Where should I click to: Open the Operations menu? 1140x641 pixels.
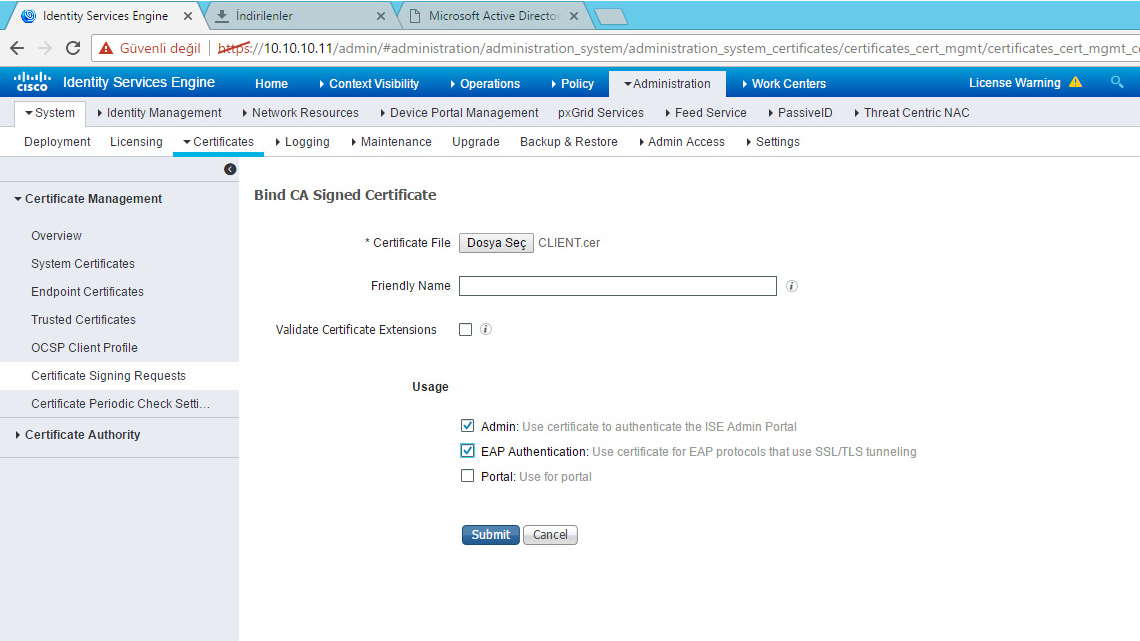click(485, 84)
